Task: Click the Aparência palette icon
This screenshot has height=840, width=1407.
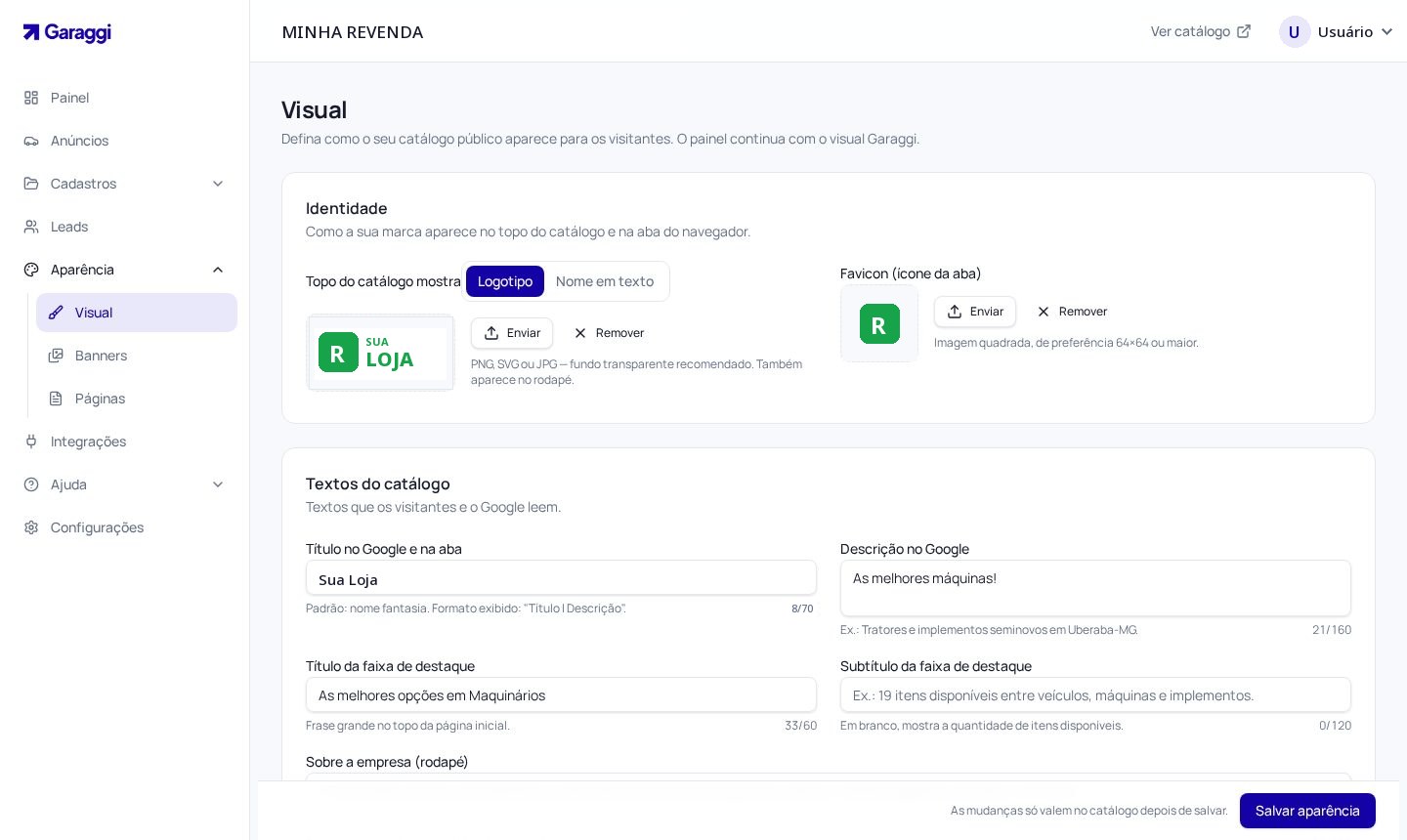Action: point(31,270)
